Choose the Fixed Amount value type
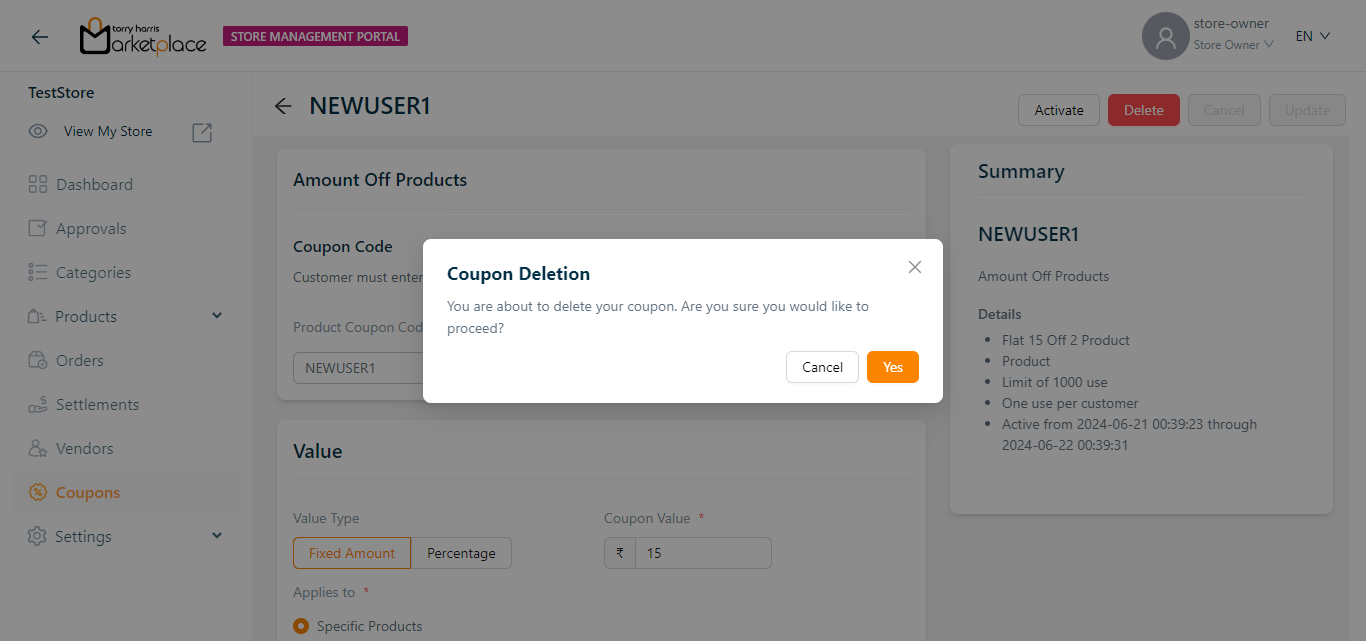Viewport: 1366px width, 641px height. pyautogui.click(x=351, y=553)
